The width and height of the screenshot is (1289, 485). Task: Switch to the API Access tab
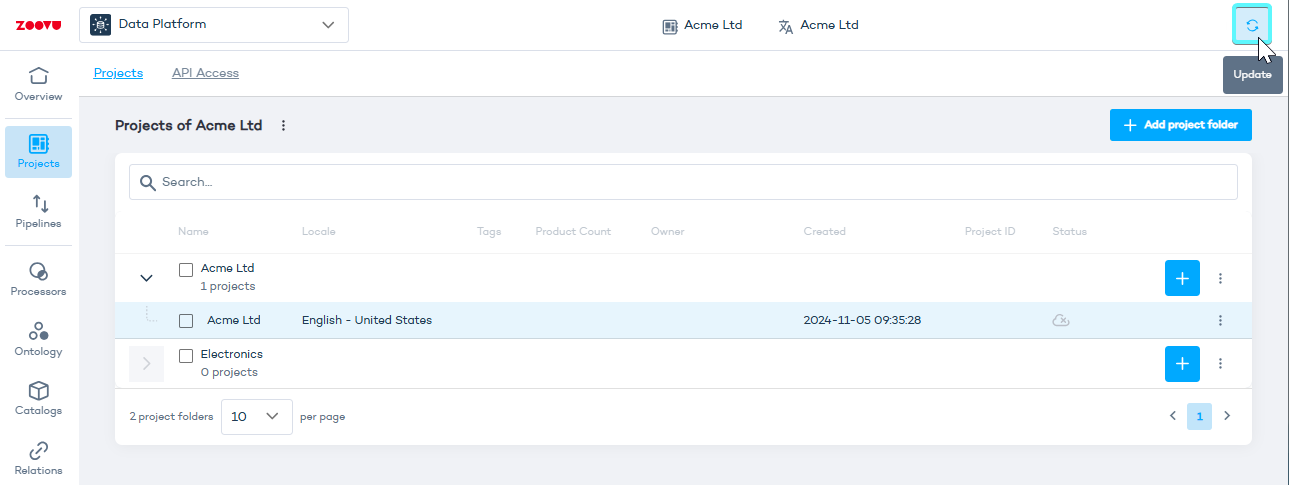click(205, 73)
